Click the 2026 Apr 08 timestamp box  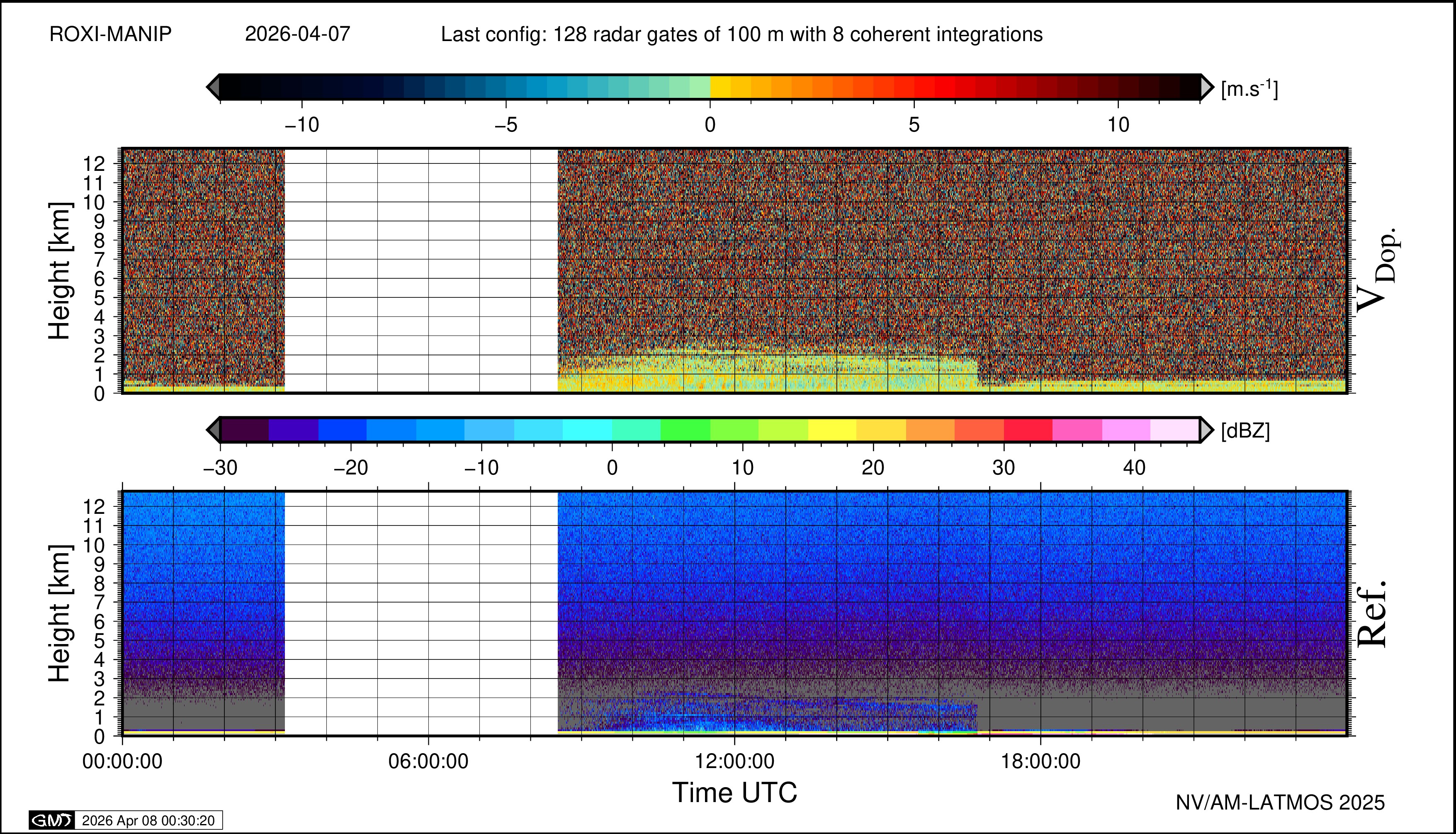(148, 820)
